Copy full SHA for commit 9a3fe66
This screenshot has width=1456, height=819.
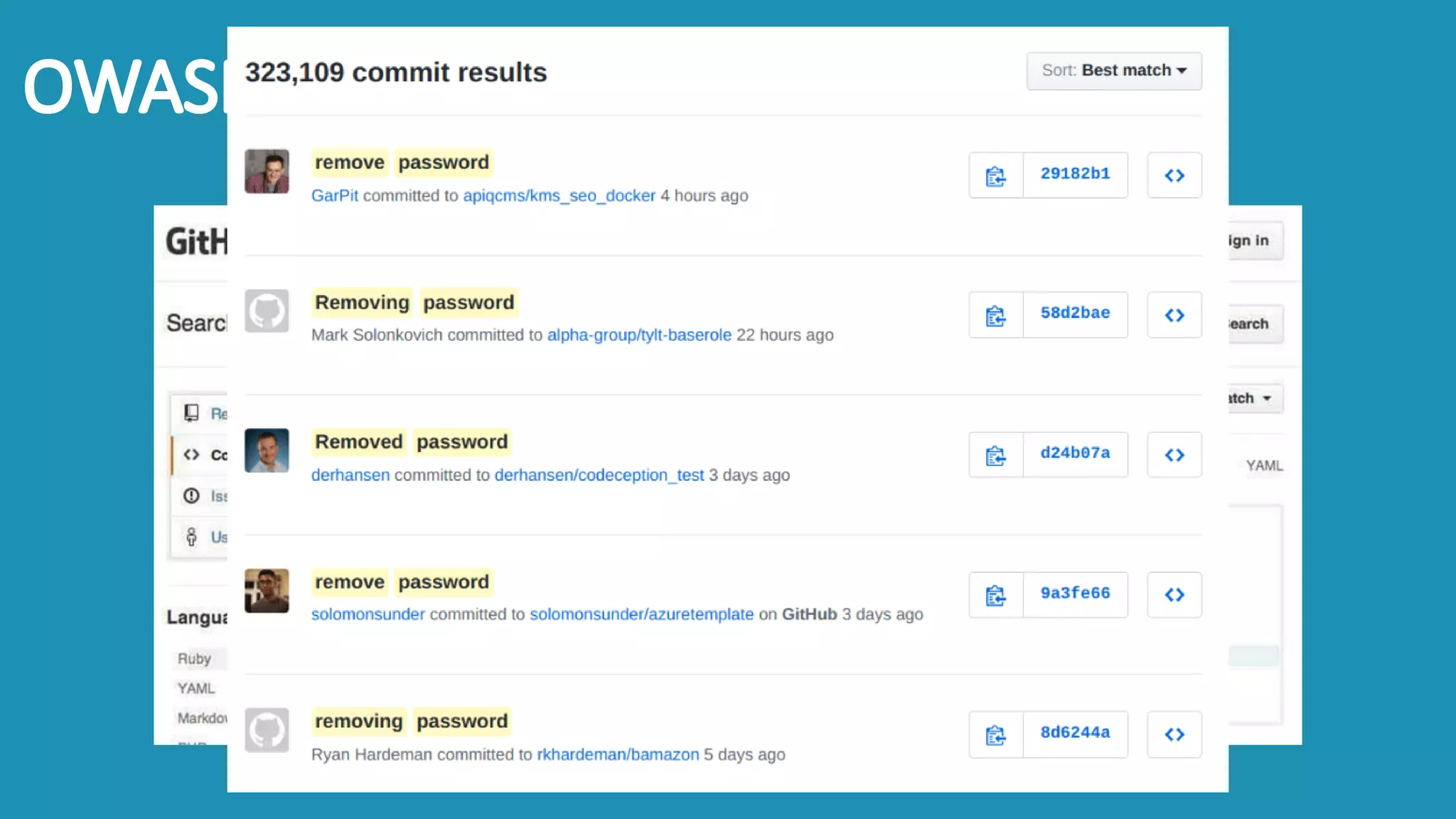click(x=995, y=595)
